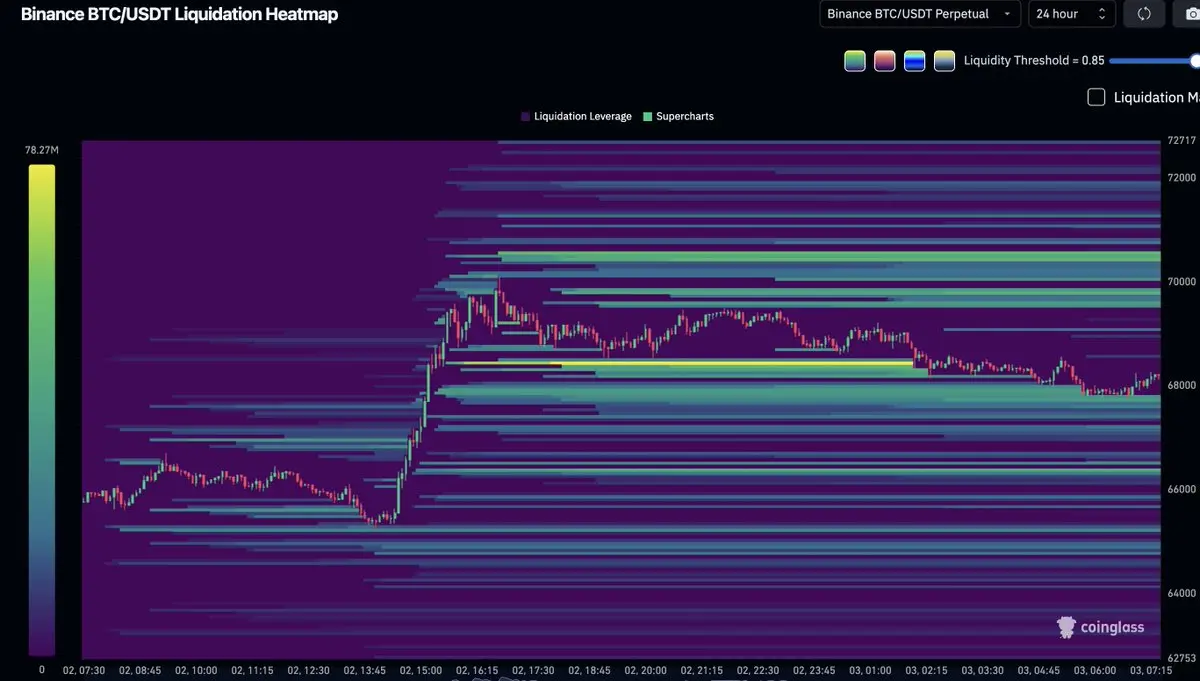The width and height of the screenshot is (1200, 681).
Task: Click the '02, 15:00' time axis label
Action: (421, 670)
